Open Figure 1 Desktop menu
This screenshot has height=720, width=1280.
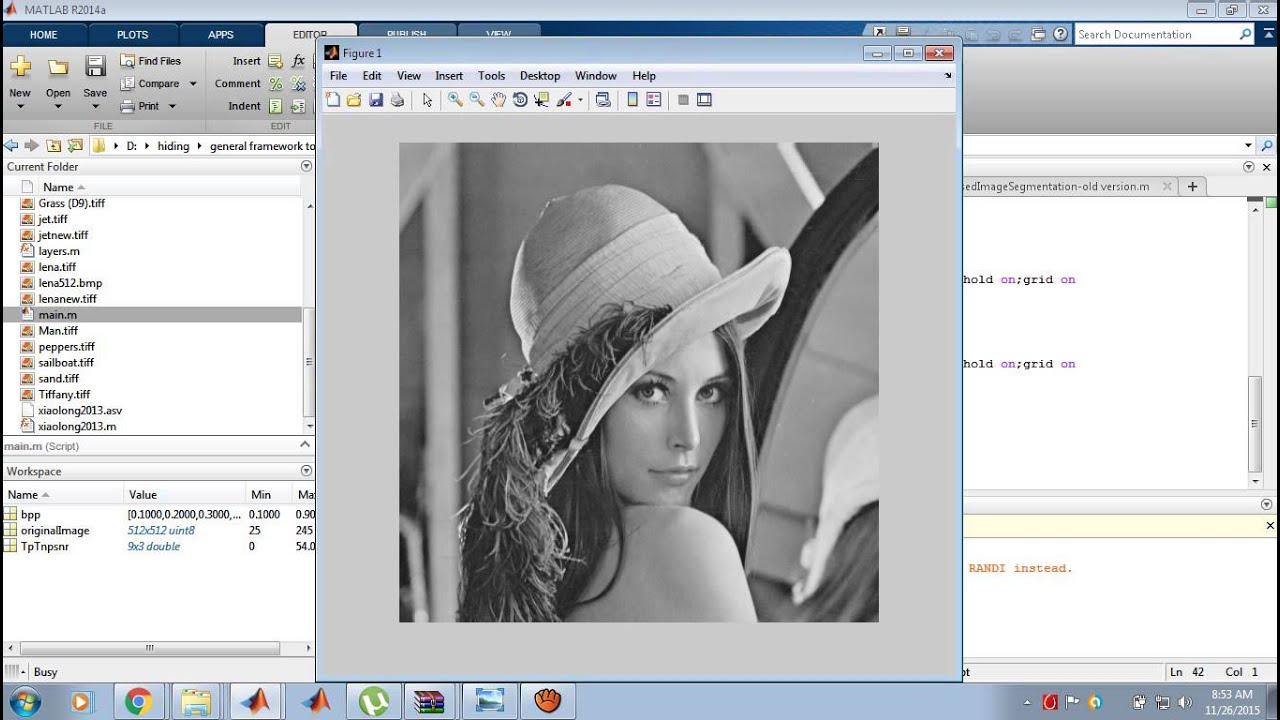[540, 76]
